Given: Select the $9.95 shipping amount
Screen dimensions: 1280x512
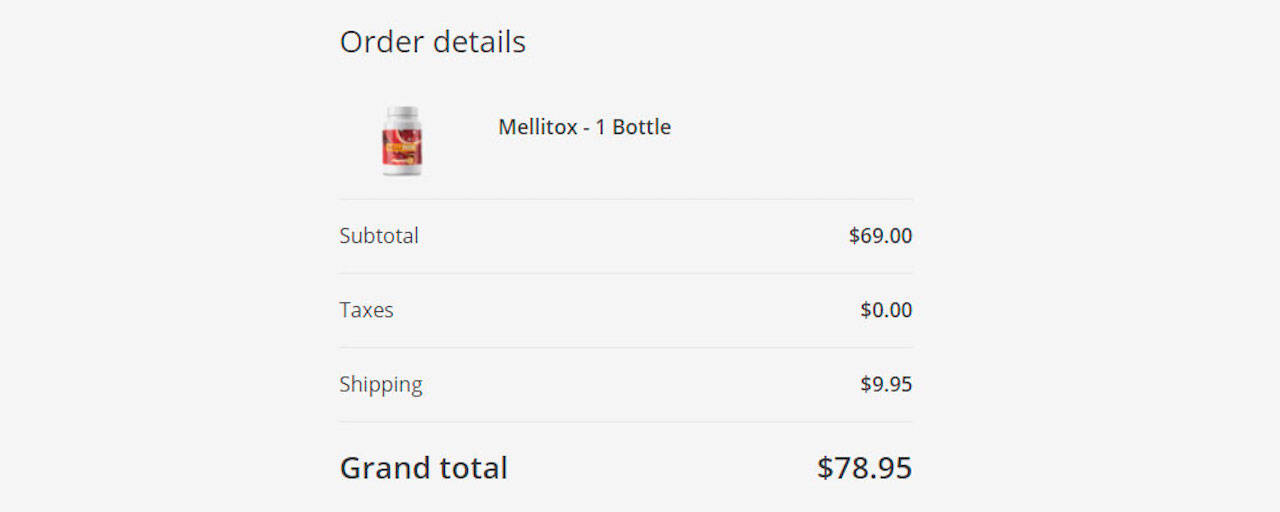Looking at the screenshot, I should (886, 384).
